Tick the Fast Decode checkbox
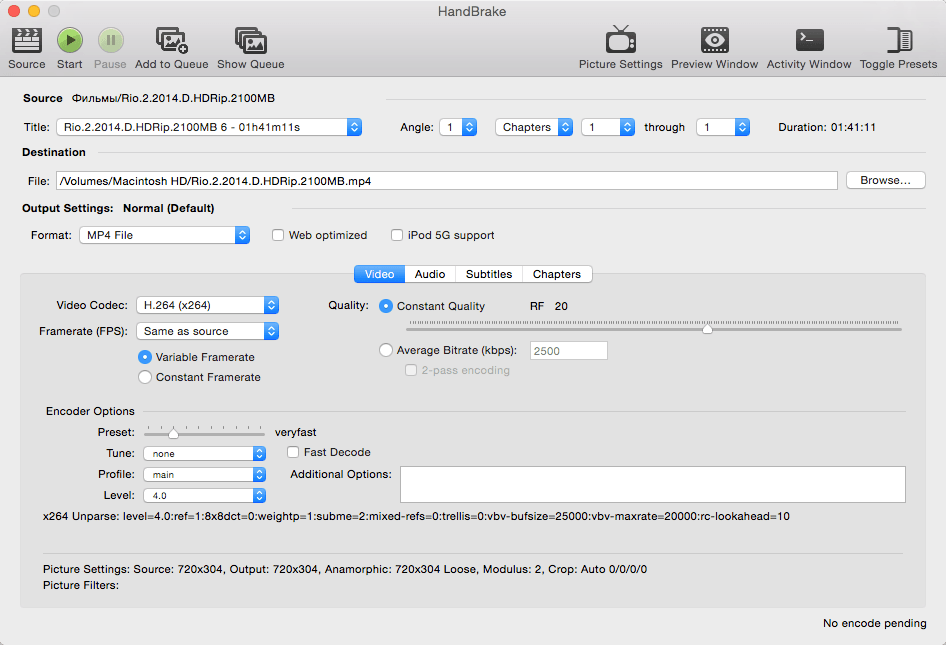The height and width of the screenshot is (645, 946). pos(293,452)
